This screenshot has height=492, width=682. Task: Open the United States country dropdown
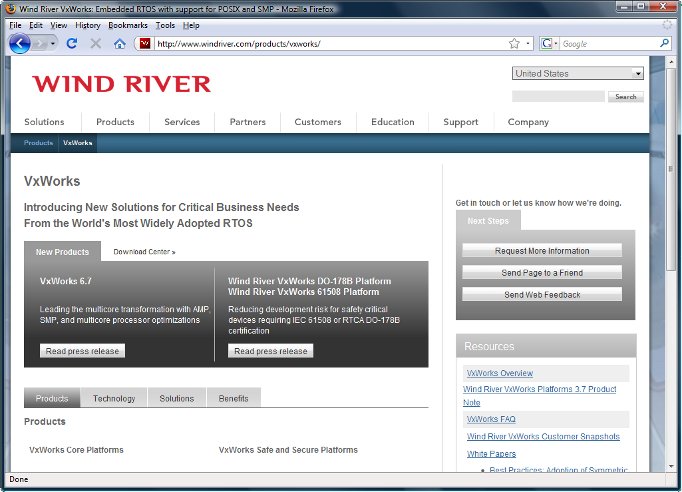[x=578, y=73]
